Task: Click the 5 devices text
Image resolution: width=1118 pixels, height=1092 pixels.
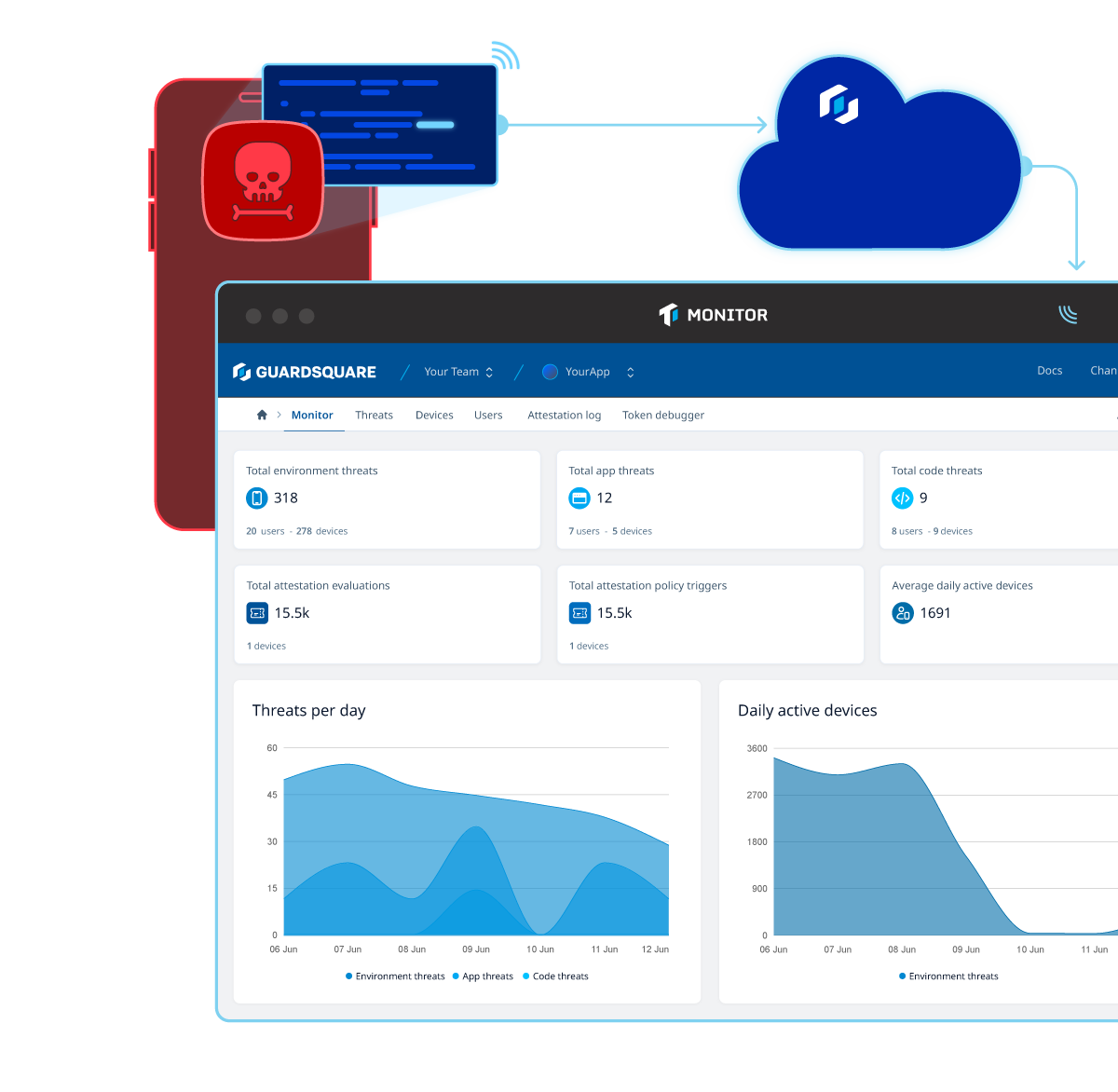Action: (632, 531)
